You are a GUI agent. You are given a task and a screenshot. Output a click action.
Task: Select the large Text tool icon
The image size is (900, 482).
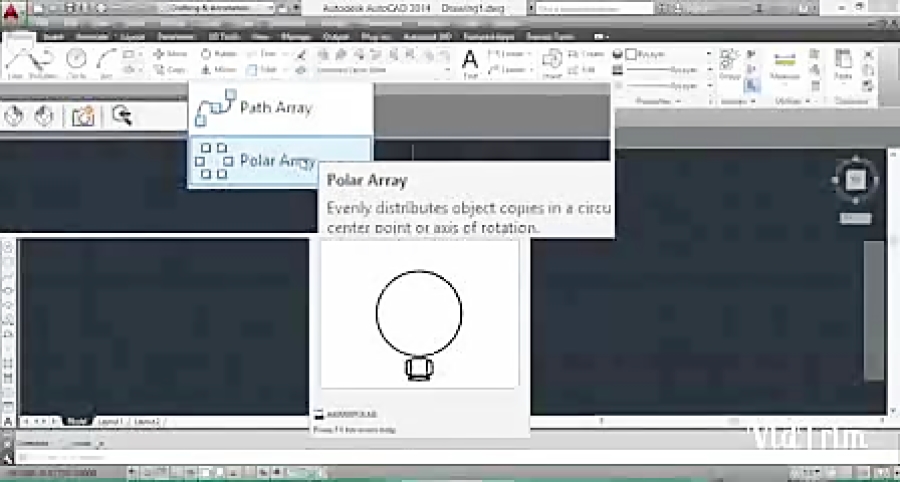pyautogui.click(x=470, y=62)
